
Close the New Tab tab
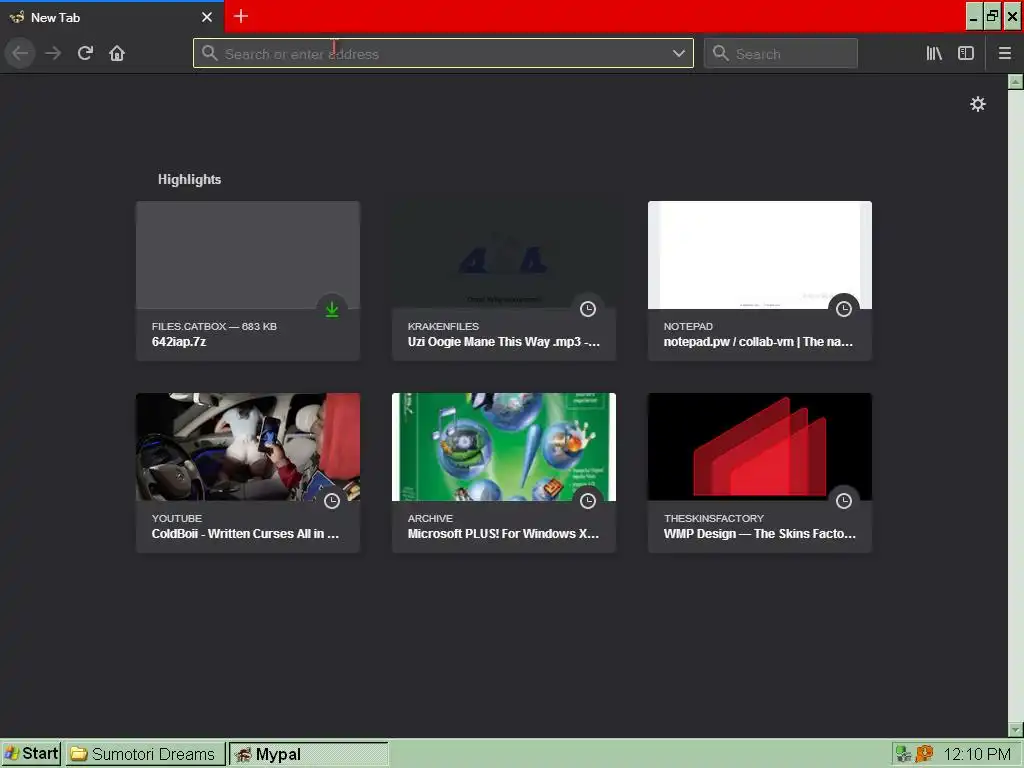(207, 17)
